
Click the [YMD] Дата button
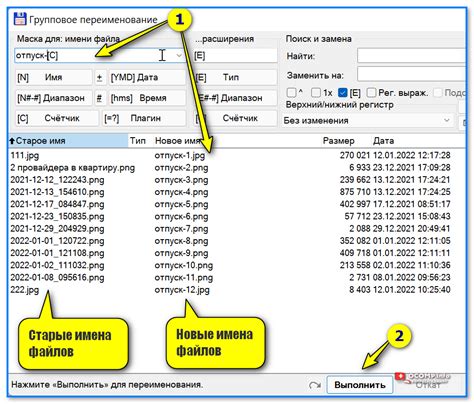[147, 78]
